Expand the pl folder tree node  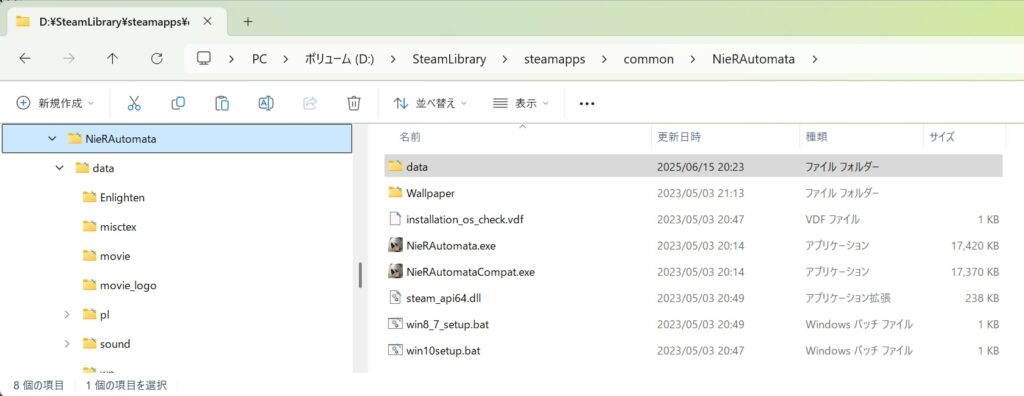[67, 315]
